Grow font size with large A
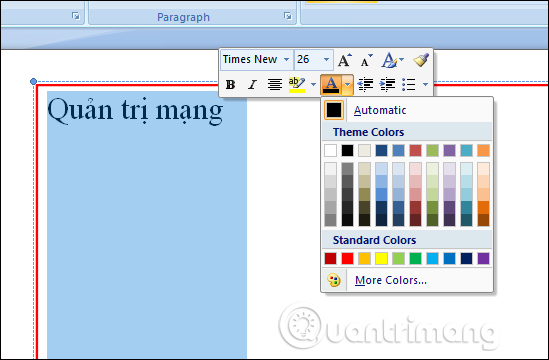Viewport: 549px width, 360px height. pyautogui.click(x=345, y=60)
